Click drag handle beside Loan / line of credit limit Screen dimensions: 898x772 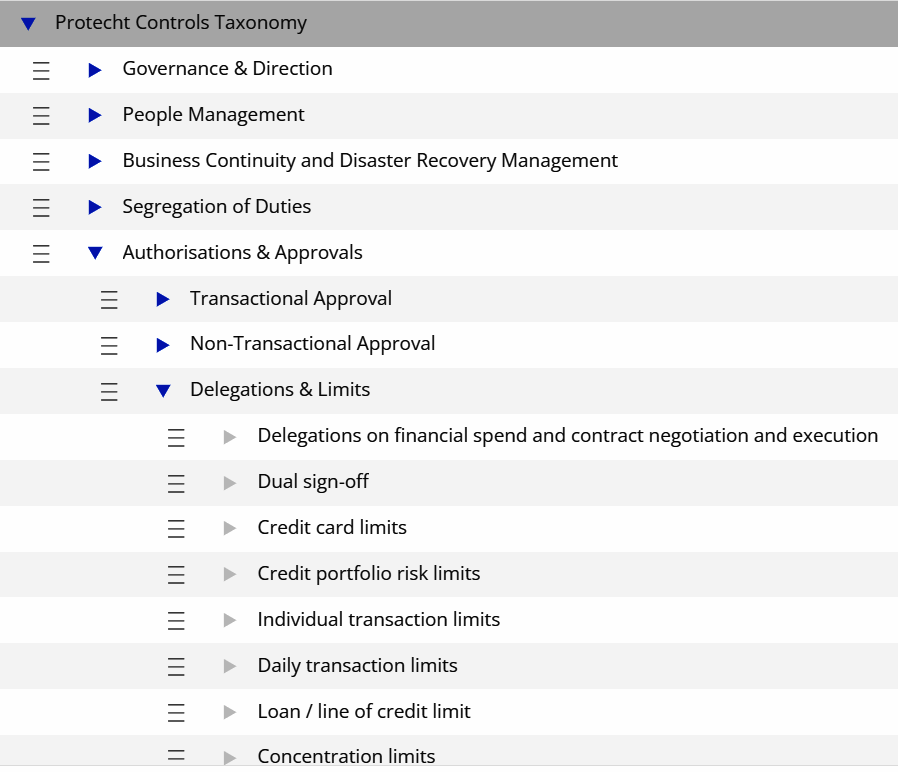tap(176, 713)
